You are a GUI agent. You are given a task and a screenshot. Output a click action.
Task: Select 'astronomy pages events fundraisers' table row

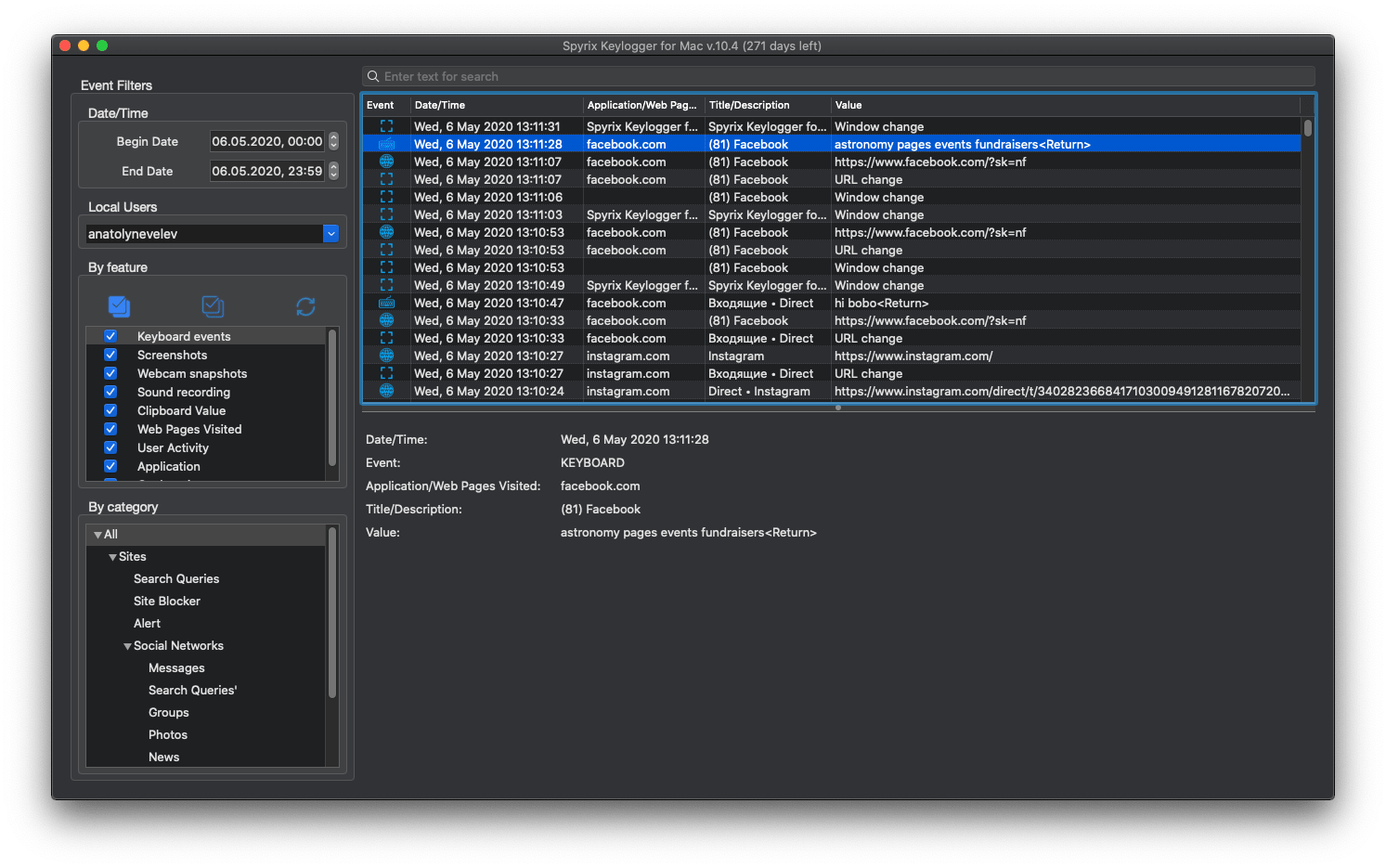pyautogui.click(x=832, y=144)
